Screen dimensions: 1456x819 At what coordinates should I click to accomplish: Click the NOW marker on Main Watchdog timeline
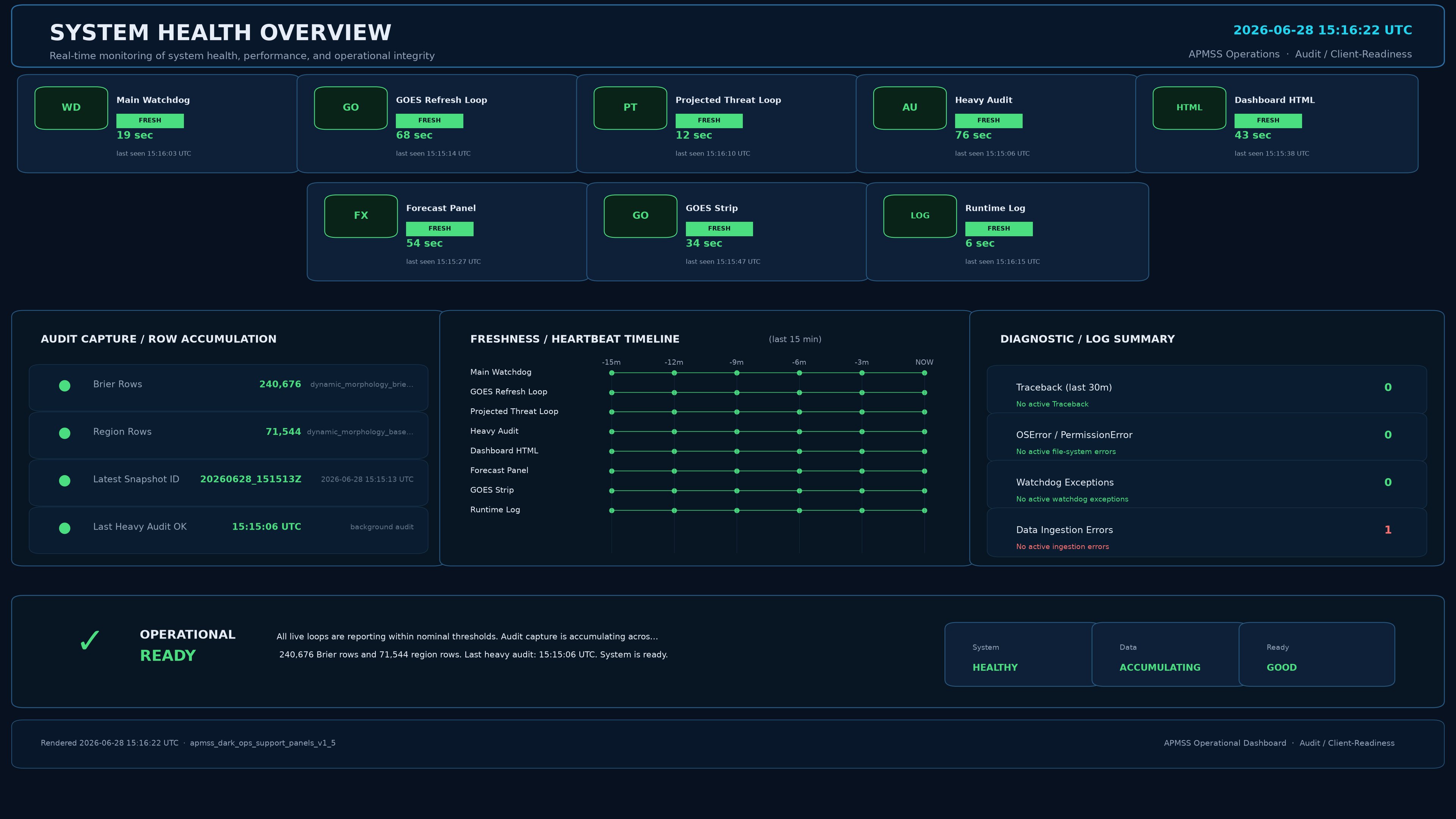coord(924,373)
